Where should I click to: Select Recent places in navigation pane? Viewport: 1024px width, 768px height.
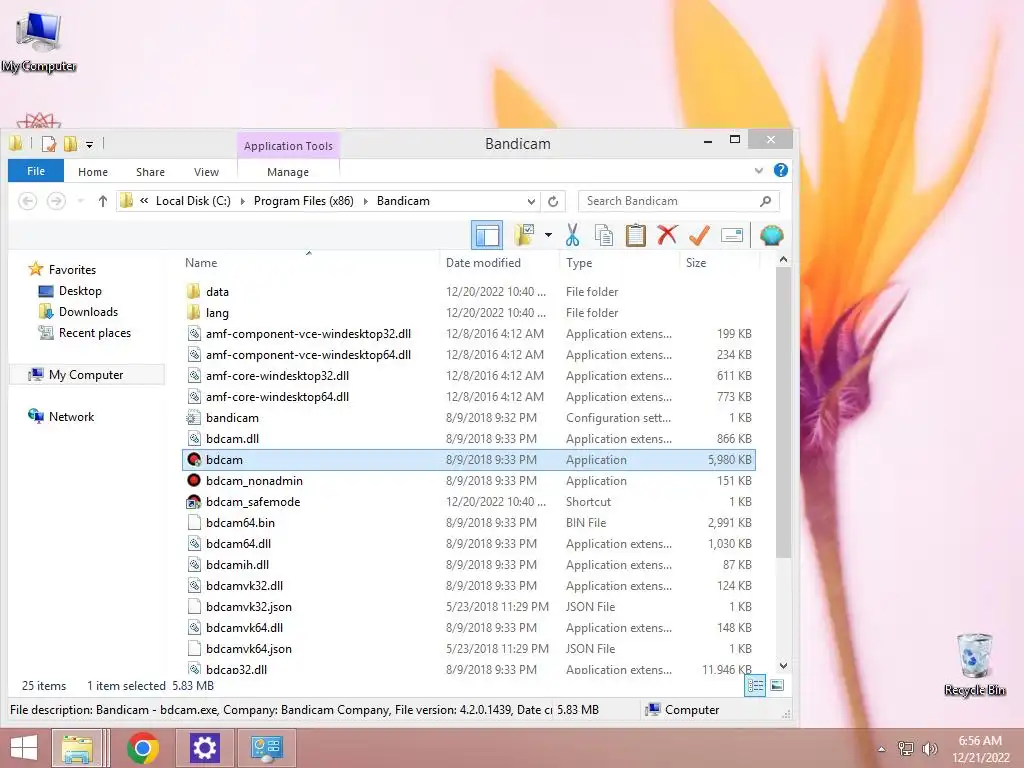tap(95, 332)
